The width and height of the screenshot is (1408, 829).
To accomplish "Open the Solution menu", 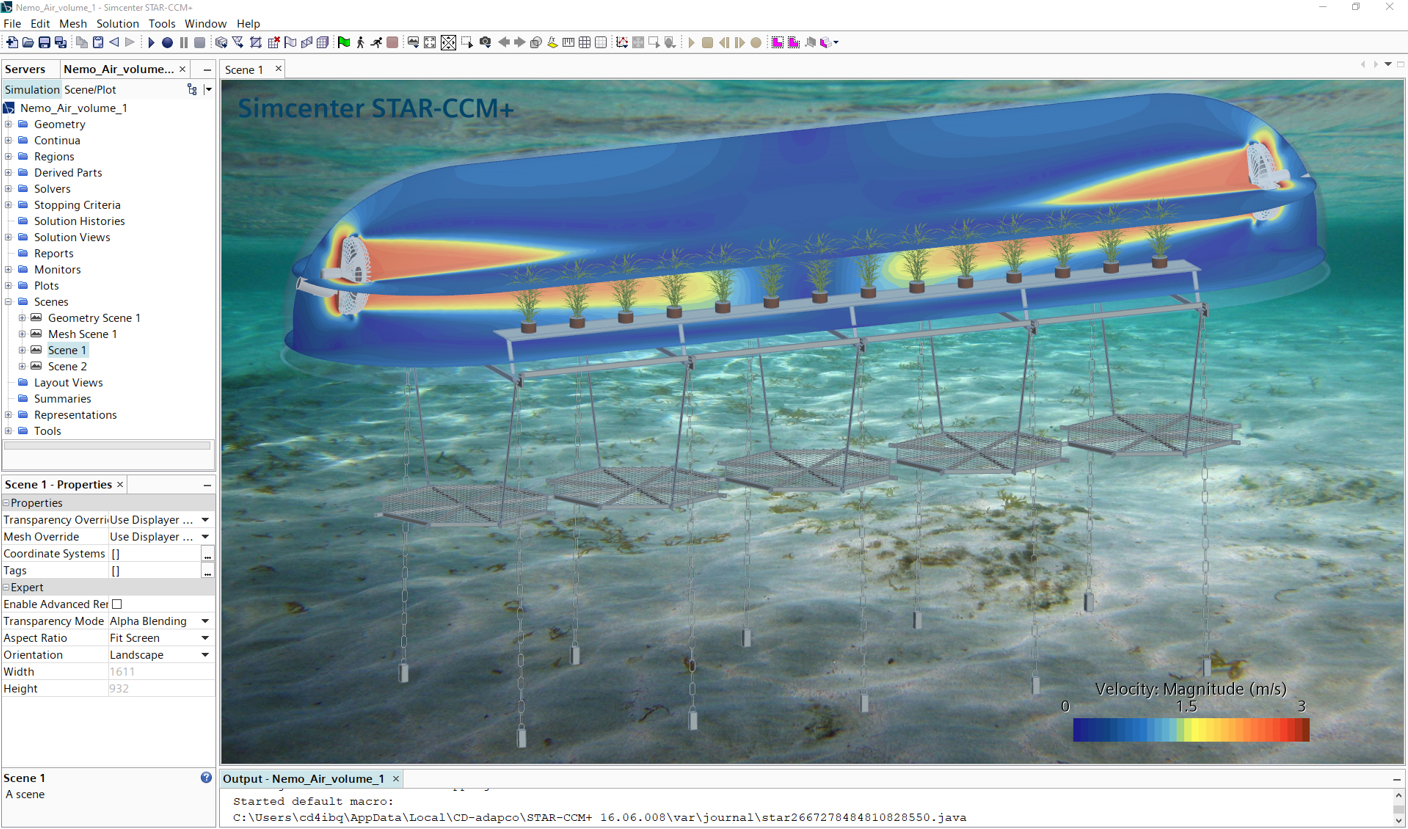I will point(117,23).
